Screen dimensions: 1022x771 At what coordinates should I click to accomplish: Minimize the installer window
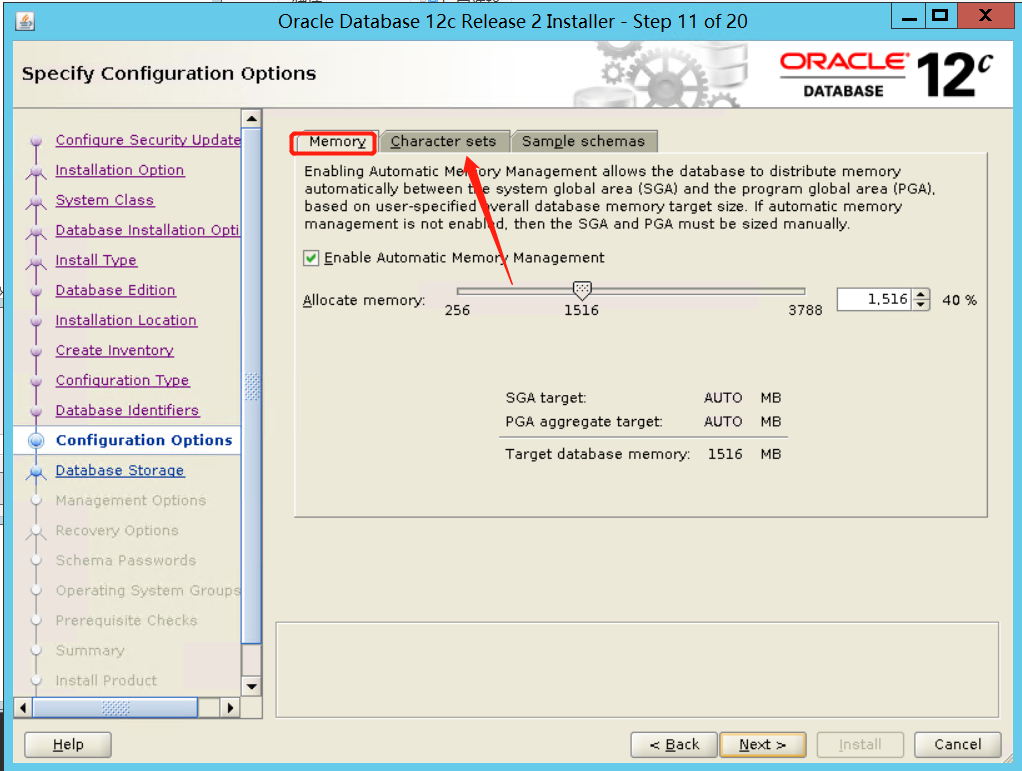(909, 16)
